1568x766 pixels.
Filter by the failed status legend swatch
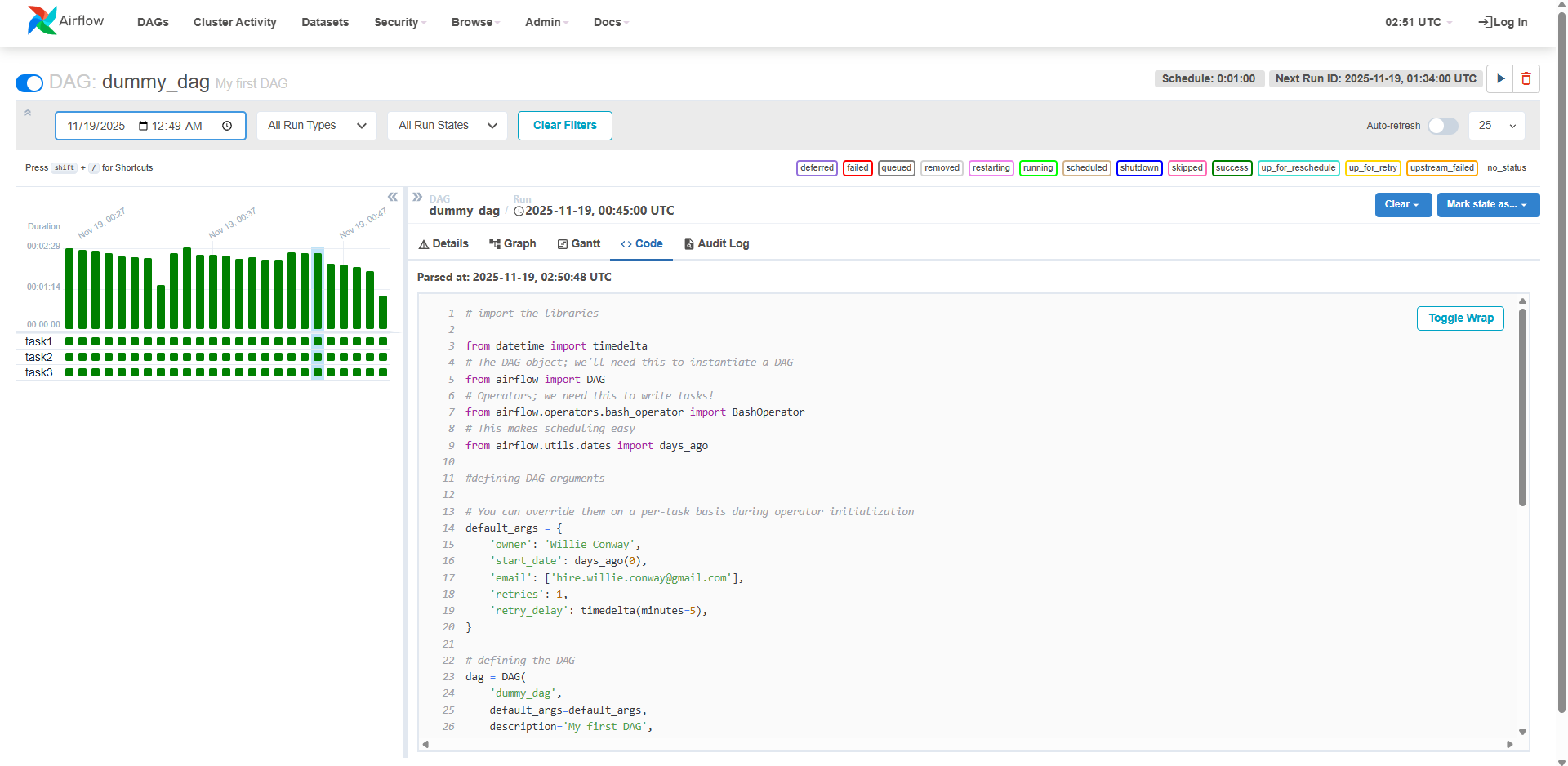click(x=857, y=168)
